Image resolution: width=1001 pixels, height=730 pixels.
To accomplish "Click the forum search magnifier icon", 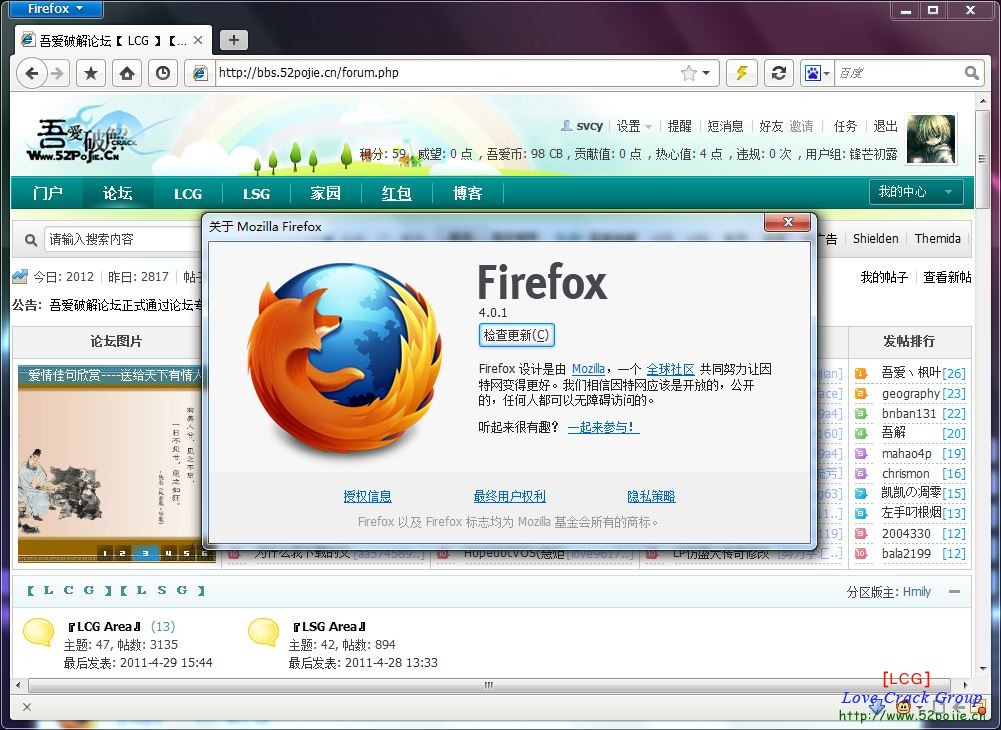I will click(31, 240).
